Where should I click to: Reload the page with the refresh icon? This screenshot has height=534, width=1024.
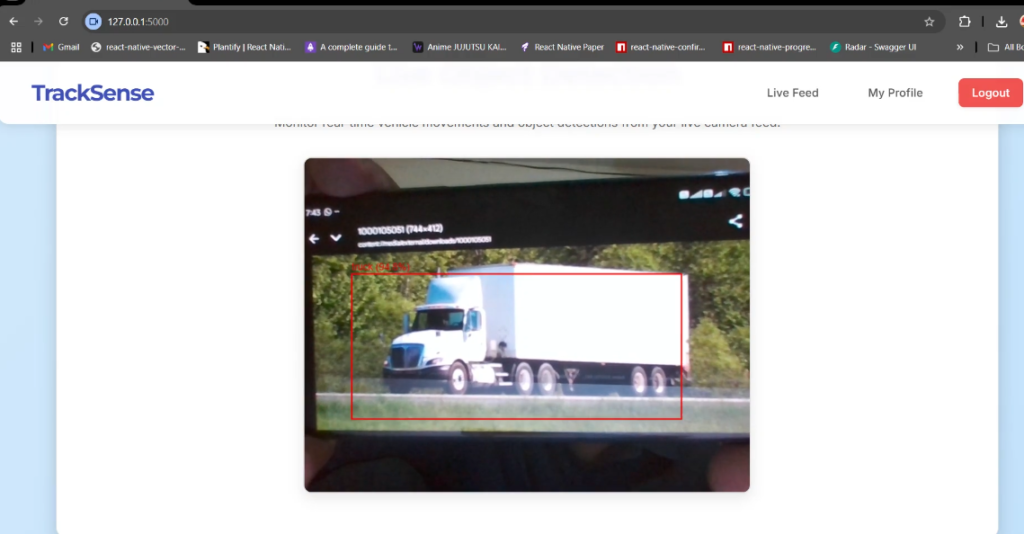63,22
